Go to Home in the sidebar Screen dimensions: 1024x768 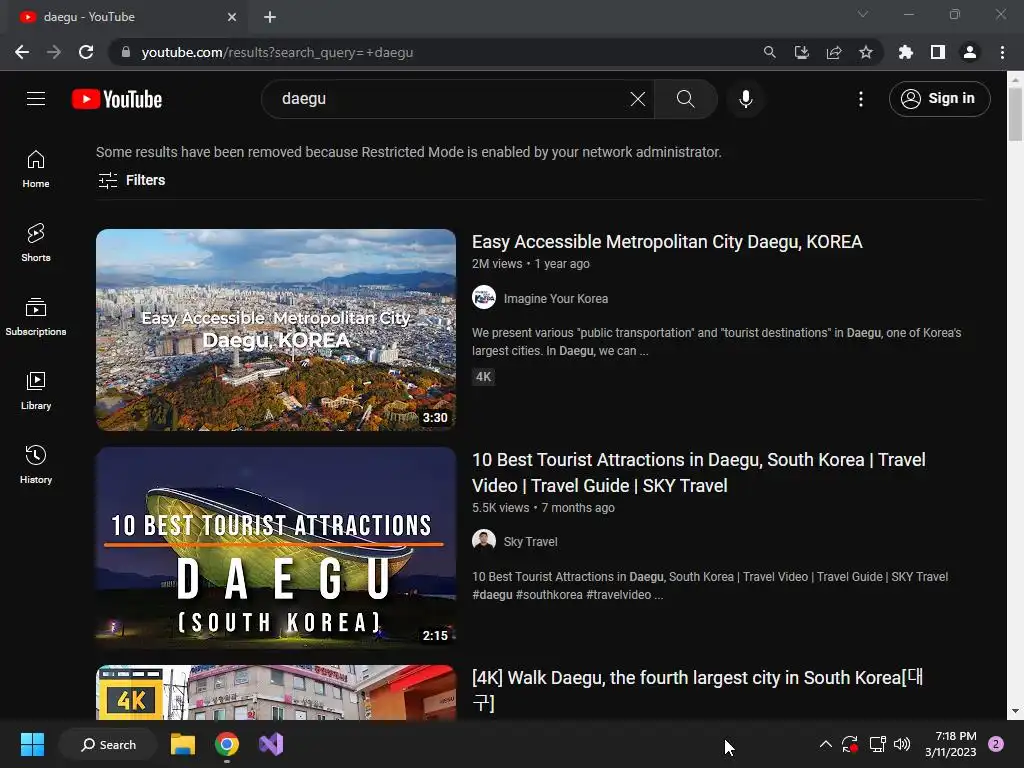[x=36, y=169]
